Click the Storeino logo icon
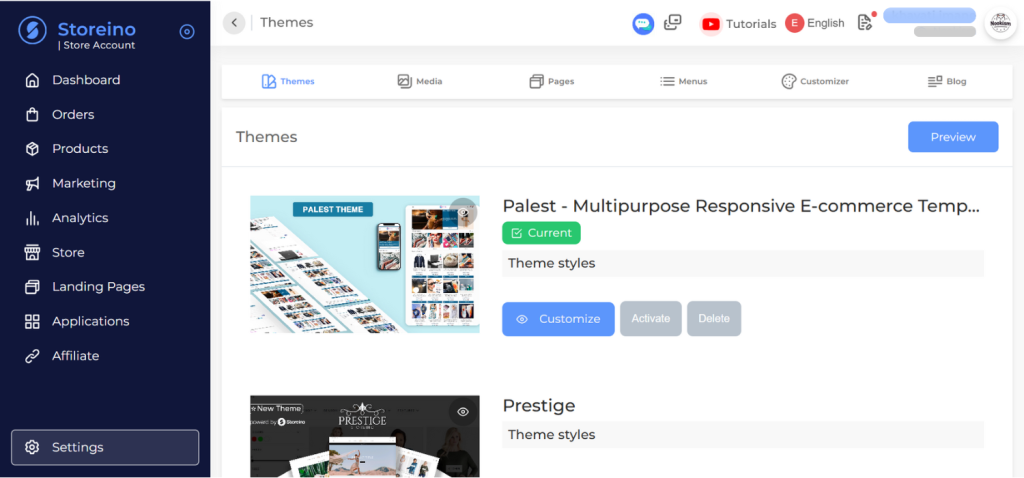The height and width of the screenshot is (478, 1024). point(32,30)
